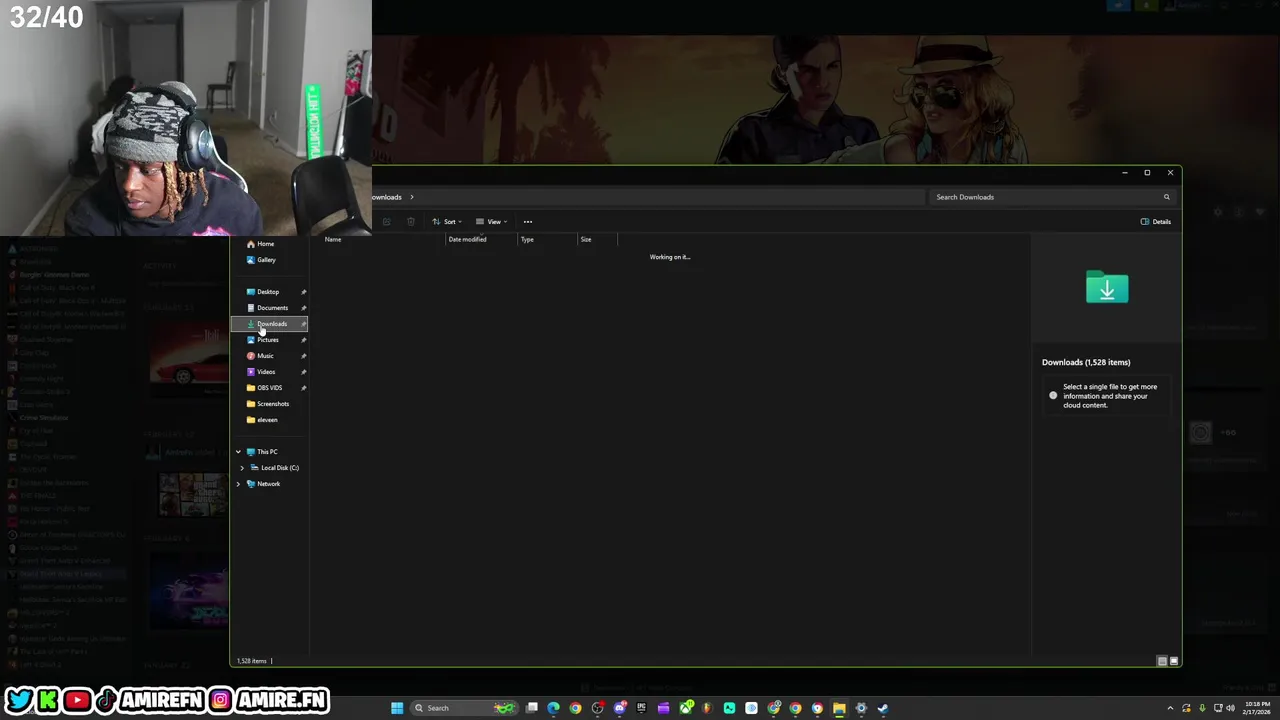Toggle the Details pane button
The image size is (1280, 720).
point(1155,222)
